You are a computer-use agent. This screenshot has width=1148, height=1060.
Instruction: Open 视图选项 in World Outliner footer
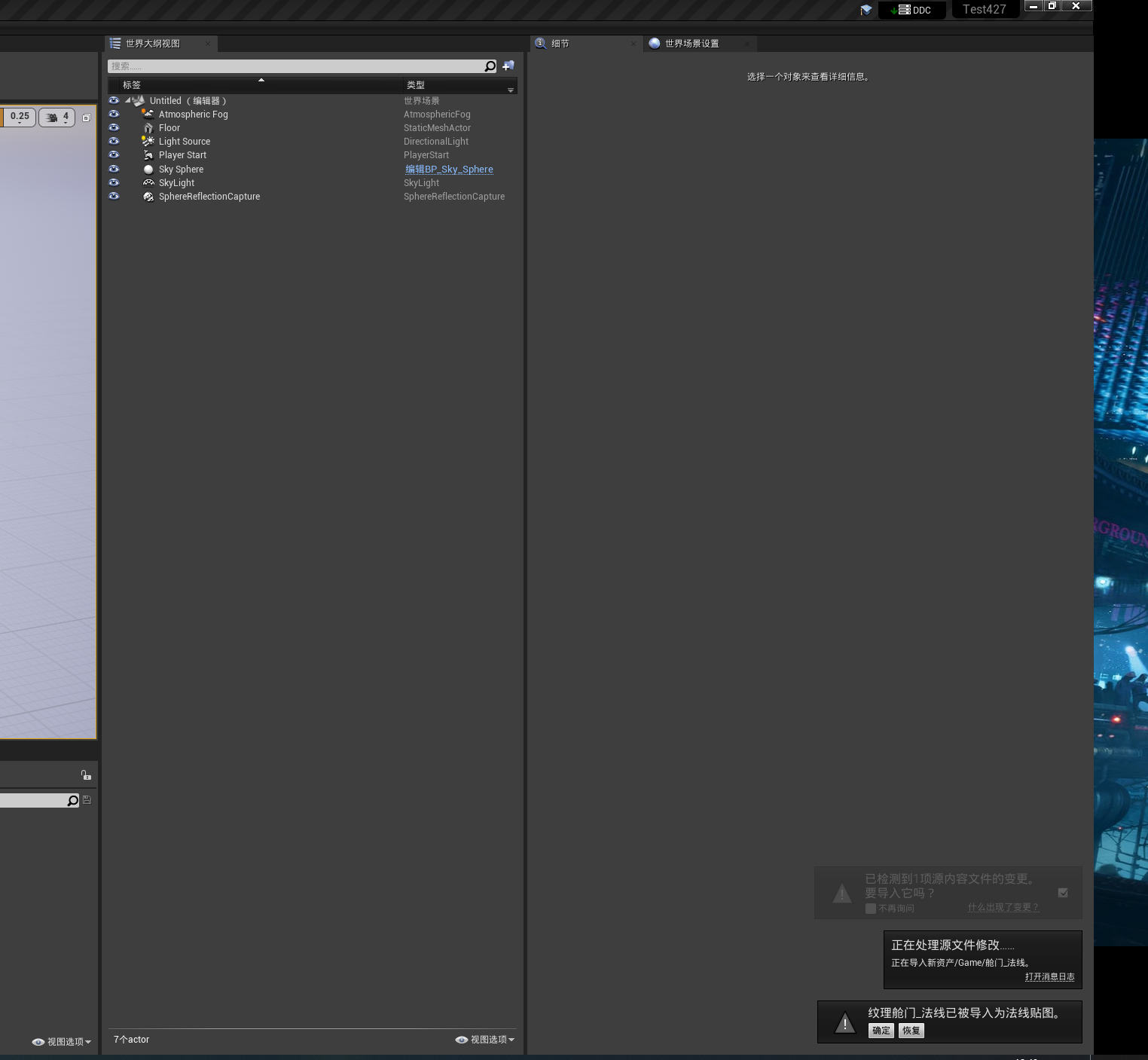pyautogui.click(x=485, y=1040)
